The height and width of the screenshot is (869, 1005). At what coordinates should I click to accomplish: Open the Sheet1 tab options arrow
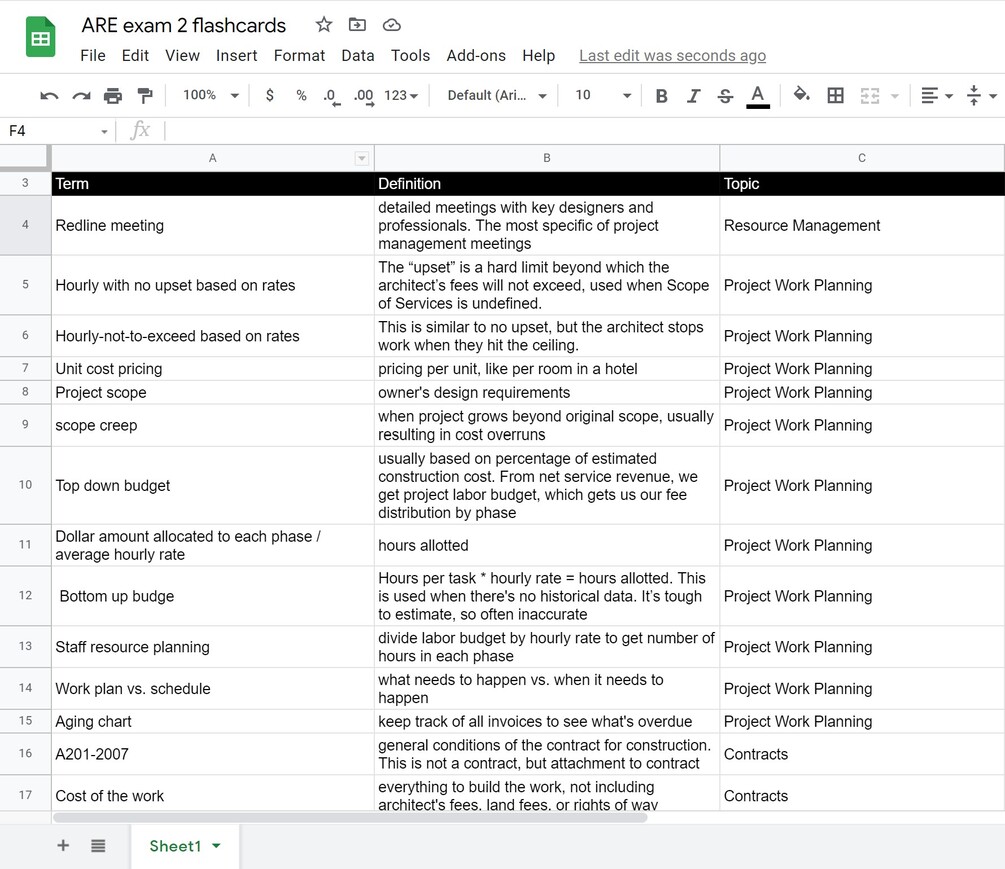[217, 846]
